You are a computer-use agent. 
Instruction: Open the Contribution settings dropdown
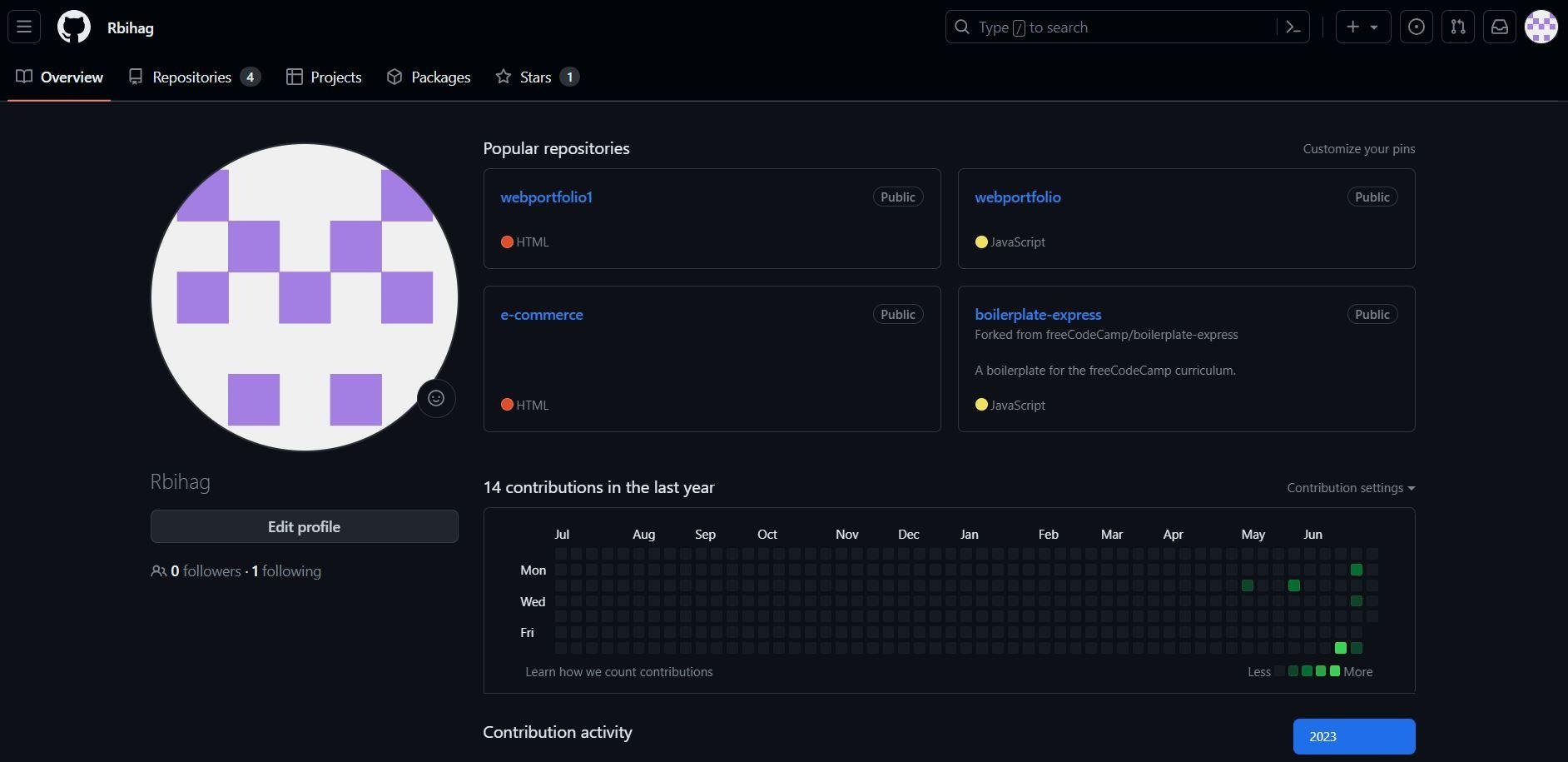pos(1348,488)
